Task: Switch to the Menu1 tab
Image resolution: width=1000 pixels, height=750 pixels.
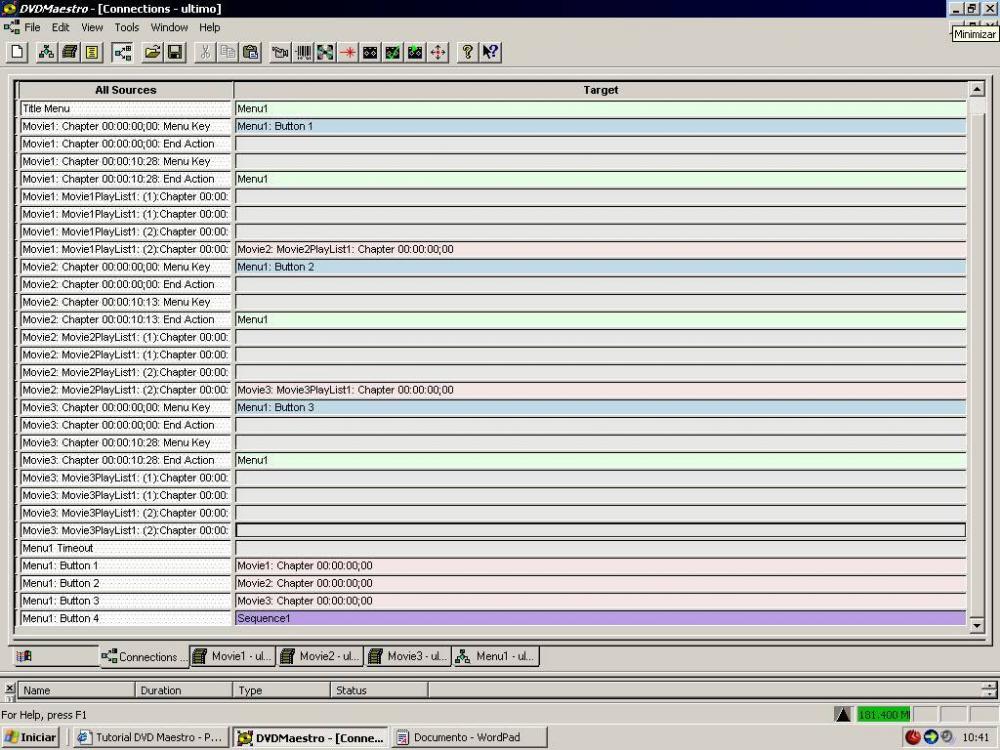Action: 495,657
